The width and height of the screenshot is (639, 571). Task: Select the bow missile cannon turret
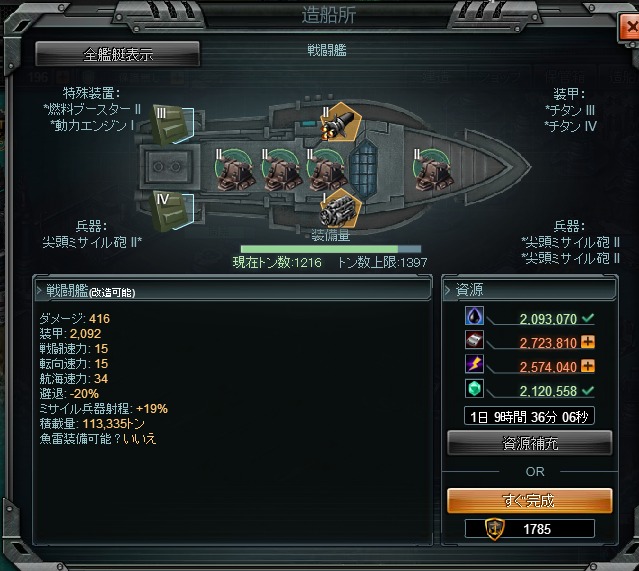[433, 170]
